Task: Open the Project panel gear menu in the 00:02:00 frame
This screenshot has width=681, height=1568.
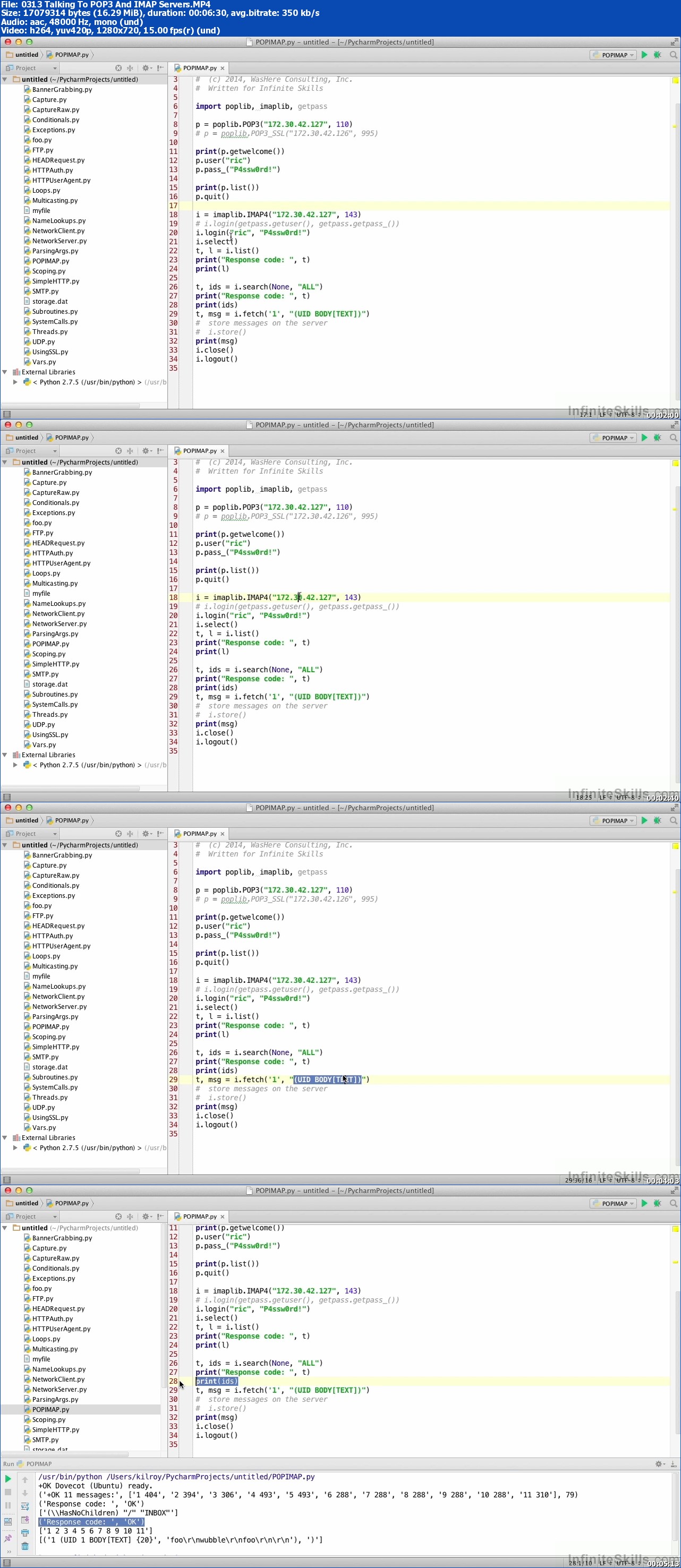Action: point(147,68)
